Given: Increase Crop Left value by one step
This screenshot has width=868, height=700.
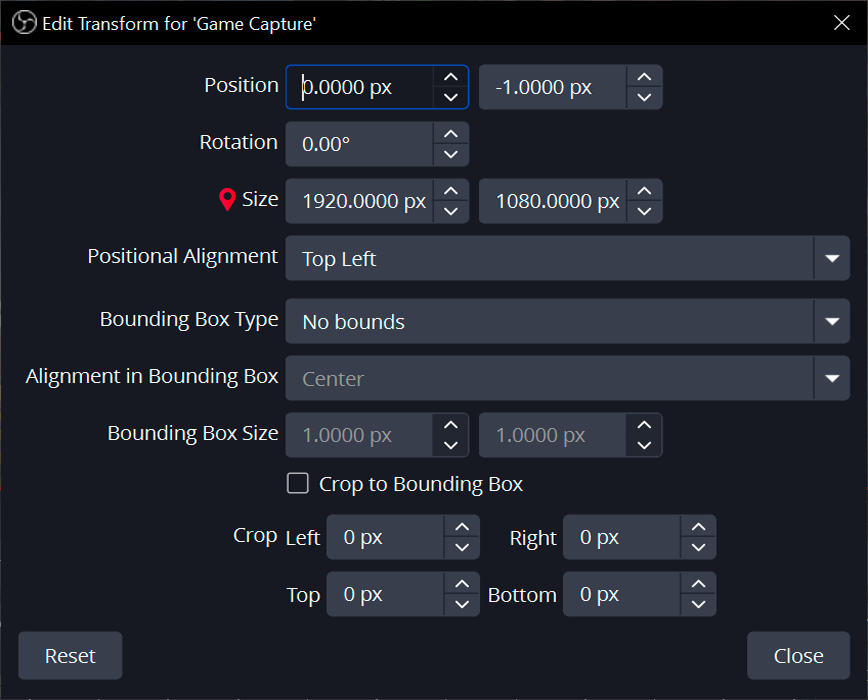Looking at the screenshot, I should click(x=461, y=527).
